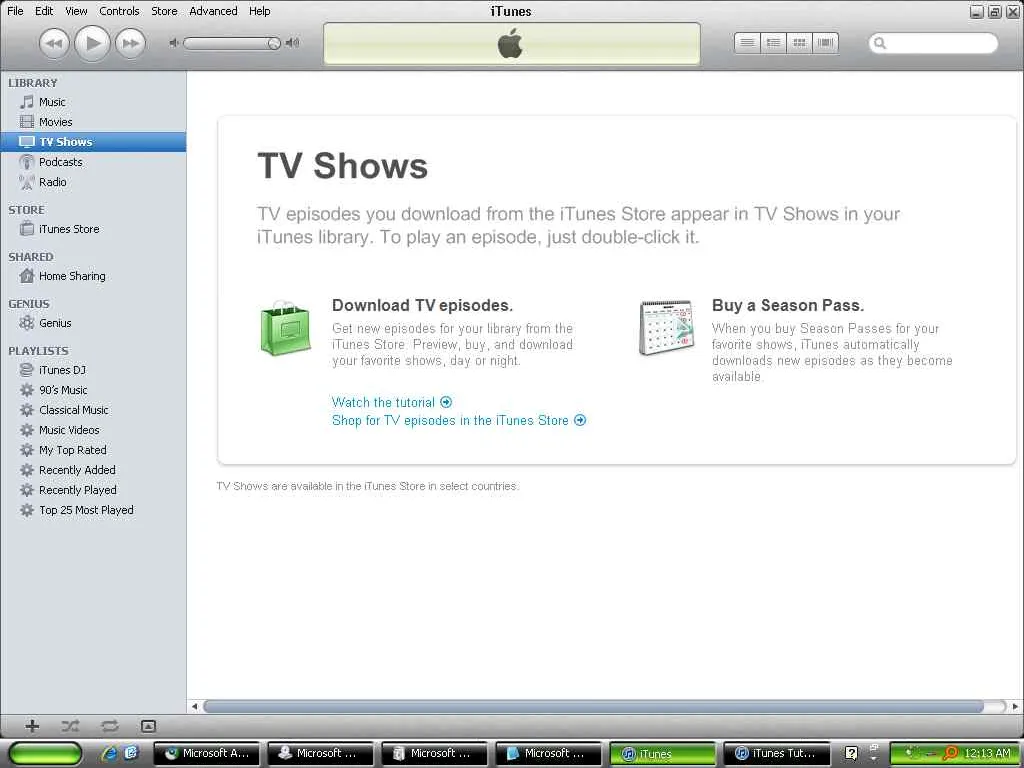The width and height of the screenshot is (1024, 768).
Task: Click the Play button
Action: point(92,44)
